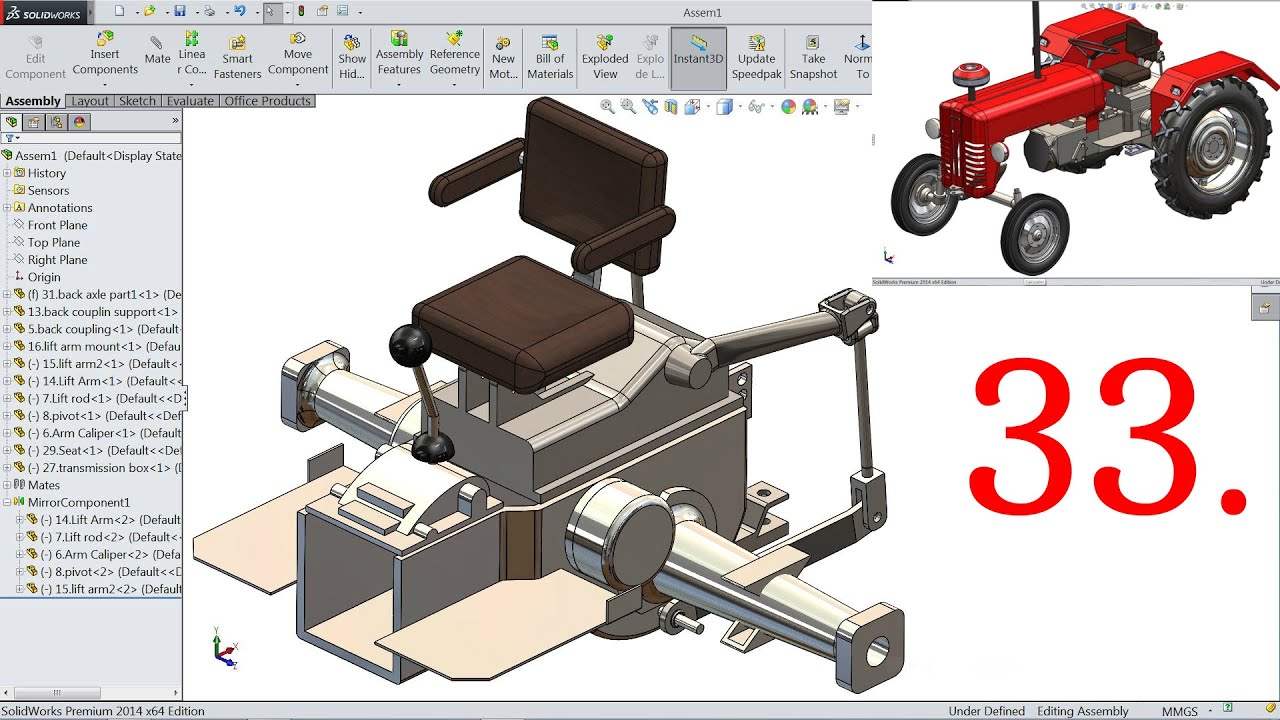Open Linear Component Pattern dropdown arrow

tap(192, 85)
